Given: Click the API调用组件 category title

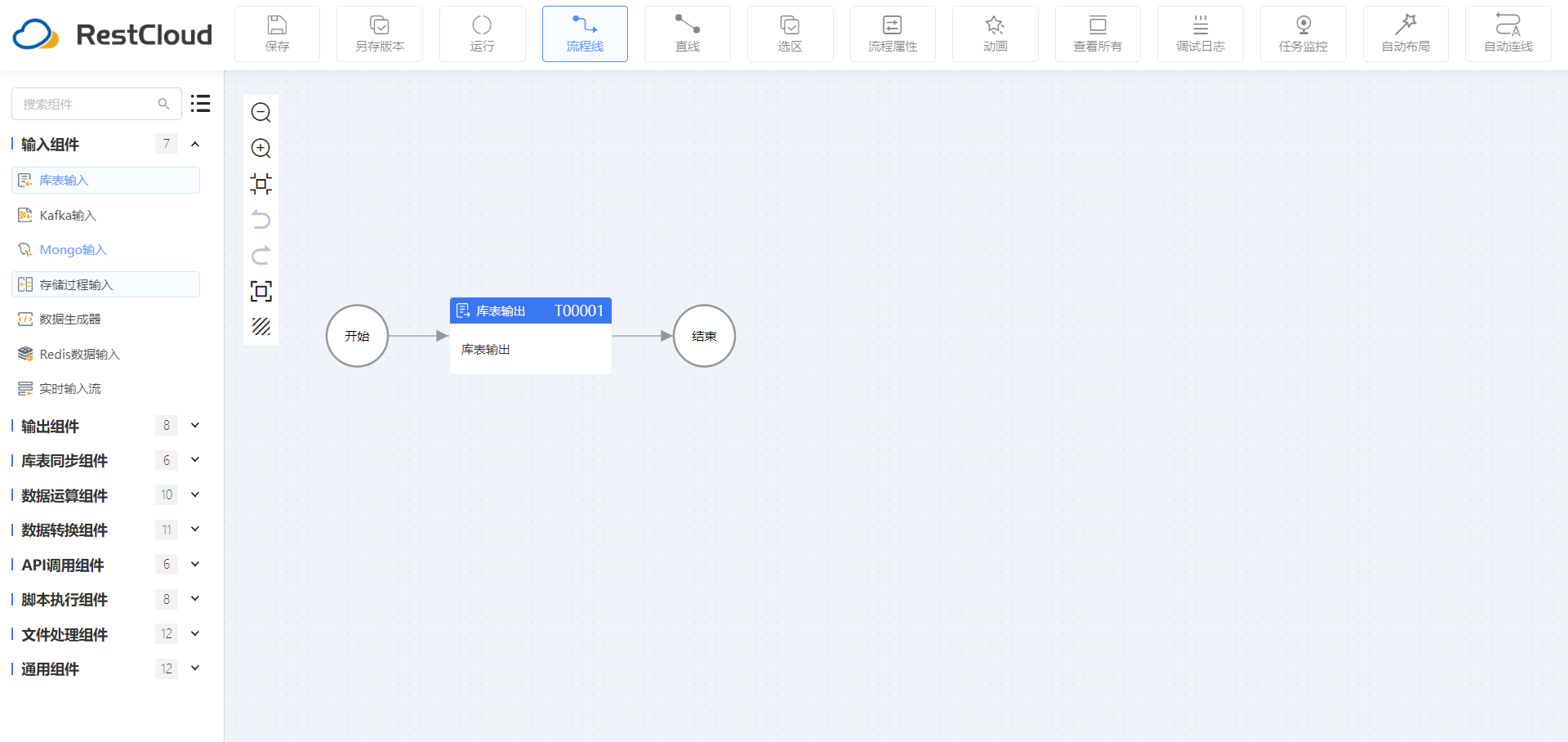Looking at the screenshot, I should [x=63, y=565].
